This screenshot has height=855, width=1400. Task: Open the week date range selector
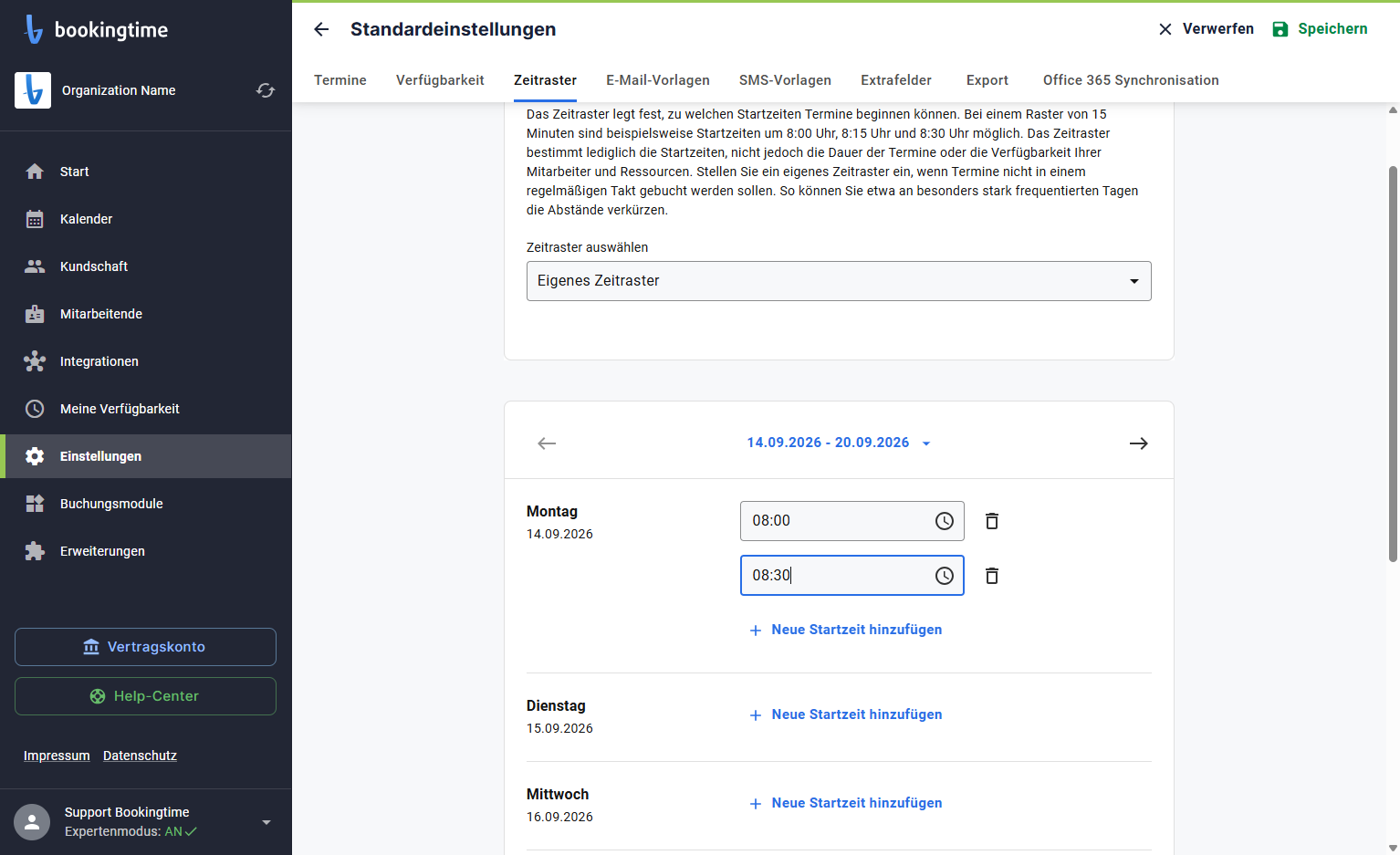tap(839, 443)
